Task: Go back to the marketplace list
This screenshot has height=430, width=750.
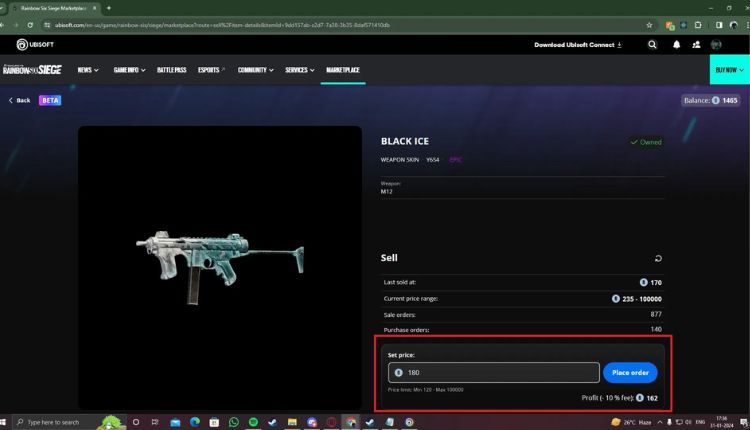Action: 19,100
